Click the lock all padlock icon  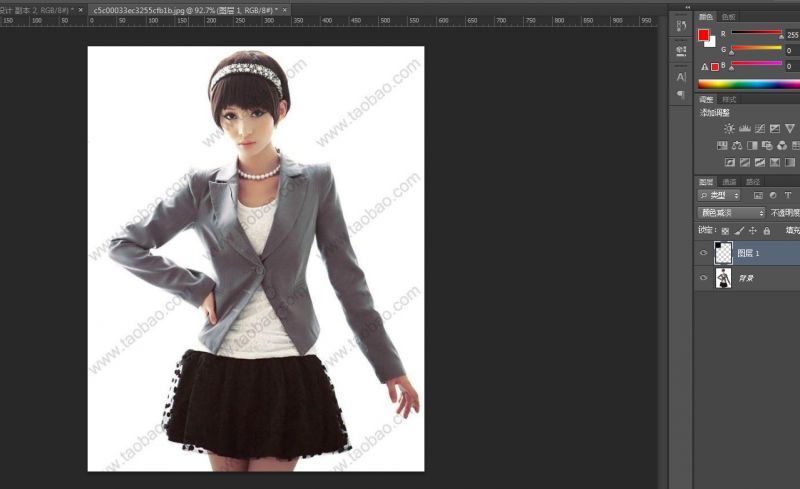767,231
